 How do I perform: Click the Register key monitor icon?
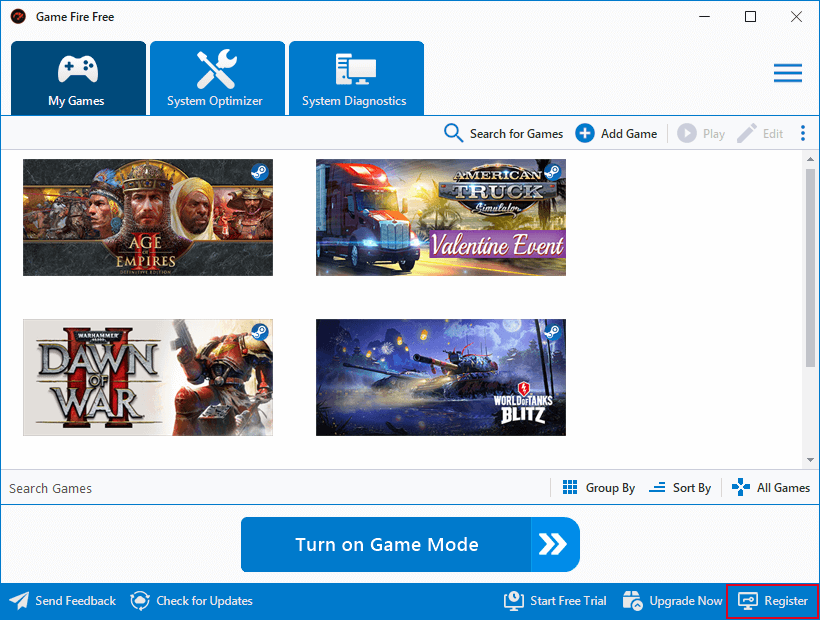point(748,601)
